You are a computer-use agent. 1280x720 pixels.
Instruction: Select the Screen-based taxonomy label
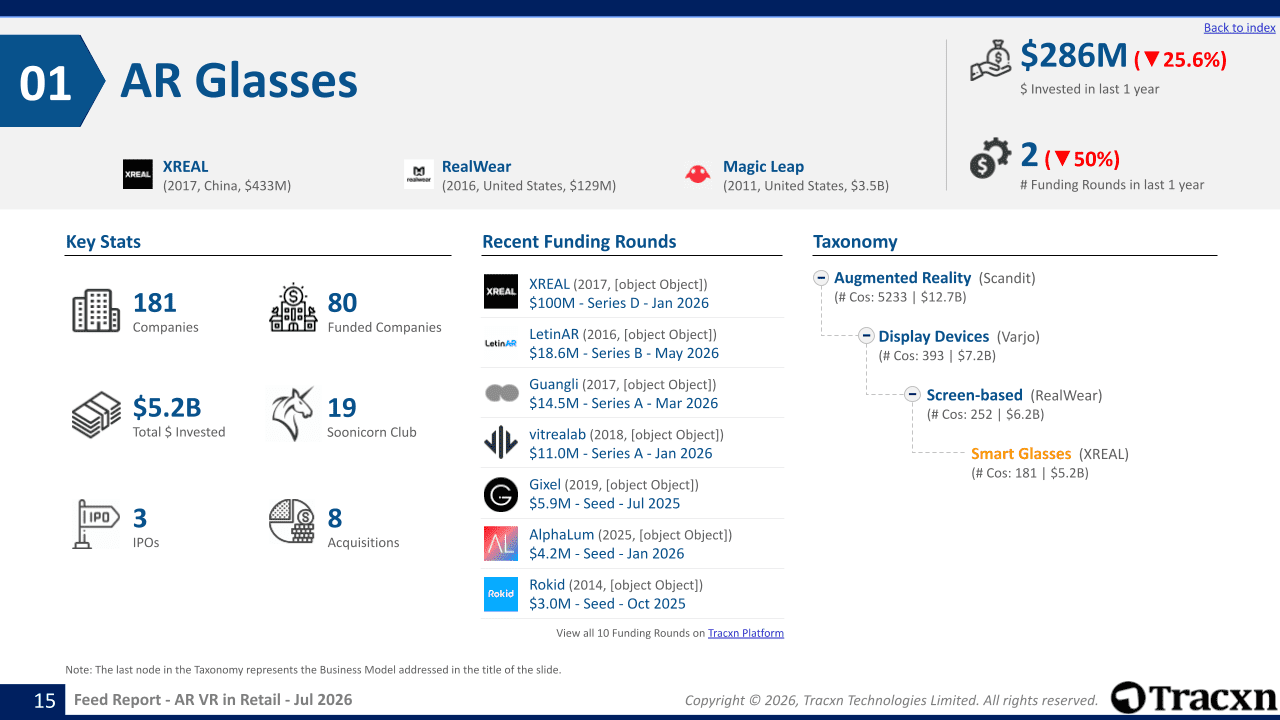[x=975, y=395]
